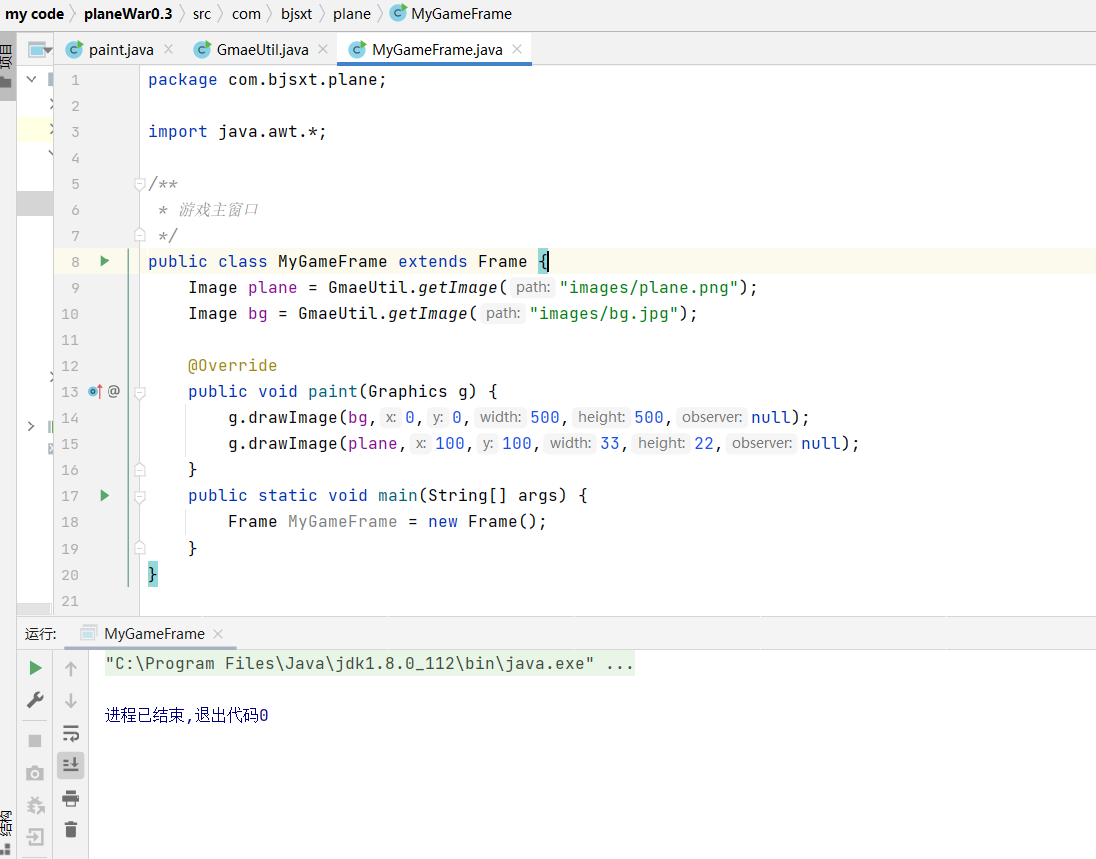Click the attach debugger bug icon
1096x859 pixels.
pyautogui.click(x=35, y=805)
